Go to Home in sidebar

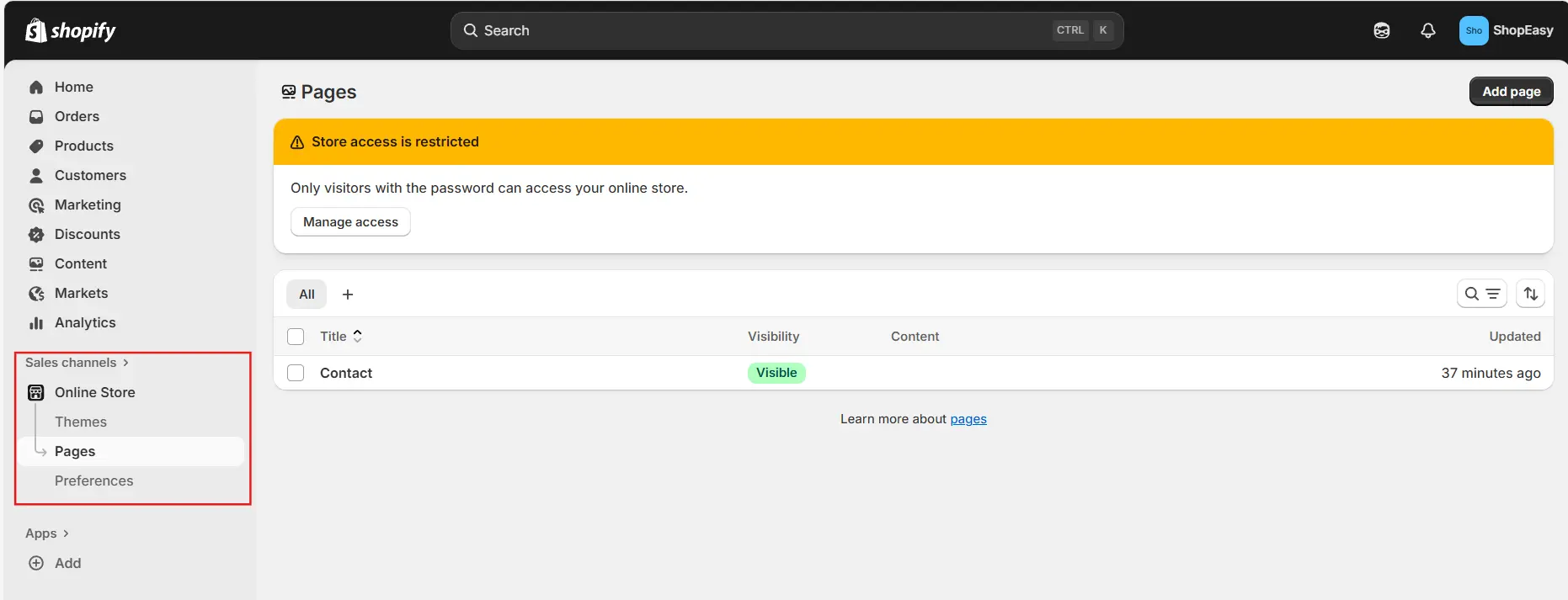tap(74, 87)
